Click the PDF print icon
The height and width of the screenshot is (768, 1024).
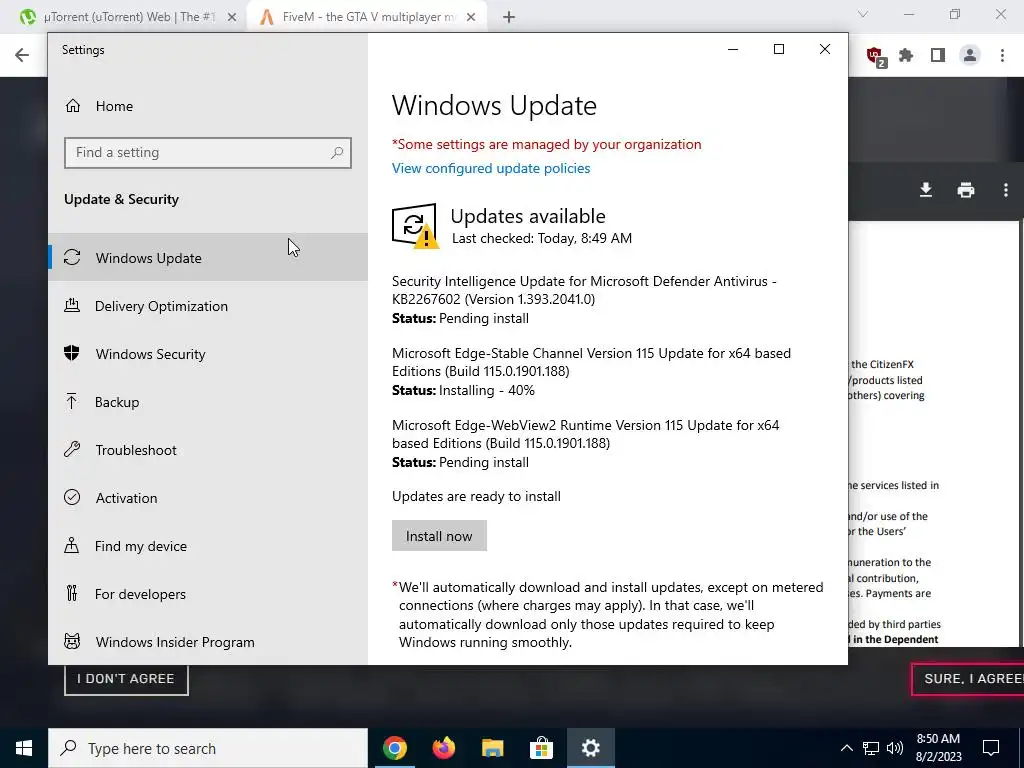[965, 190]
